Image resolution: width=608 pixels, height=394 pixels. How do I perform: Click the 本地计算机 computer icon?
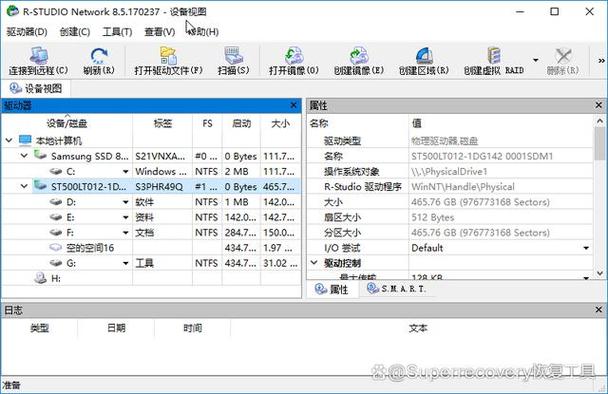[25, 140]
